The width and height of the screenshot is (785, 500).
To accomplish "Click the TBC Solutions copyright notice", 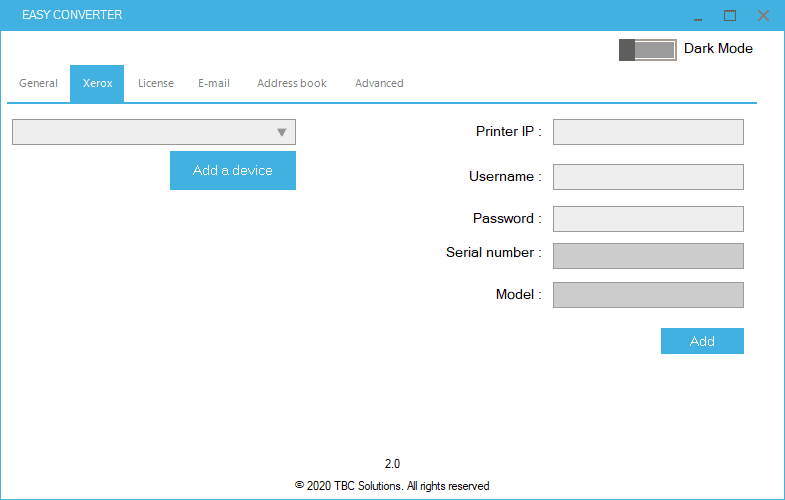I will (x=392, y=486).
